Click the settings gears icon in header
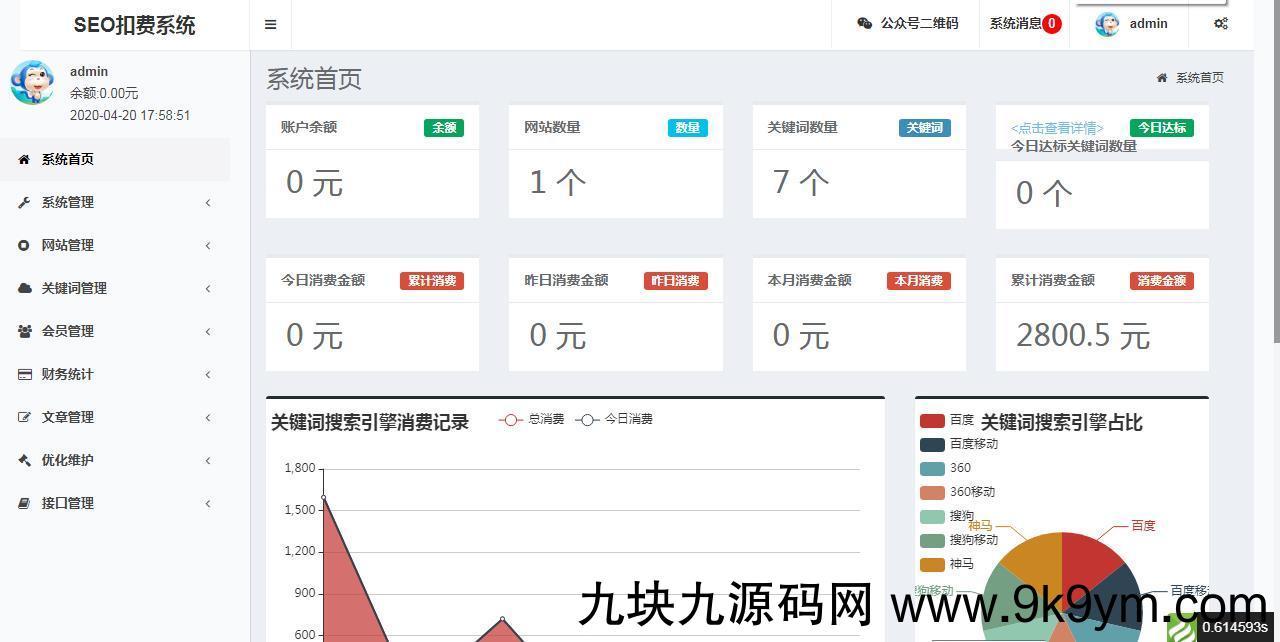This screenshot has height=642, width=1280. (x=1221, y=24)
